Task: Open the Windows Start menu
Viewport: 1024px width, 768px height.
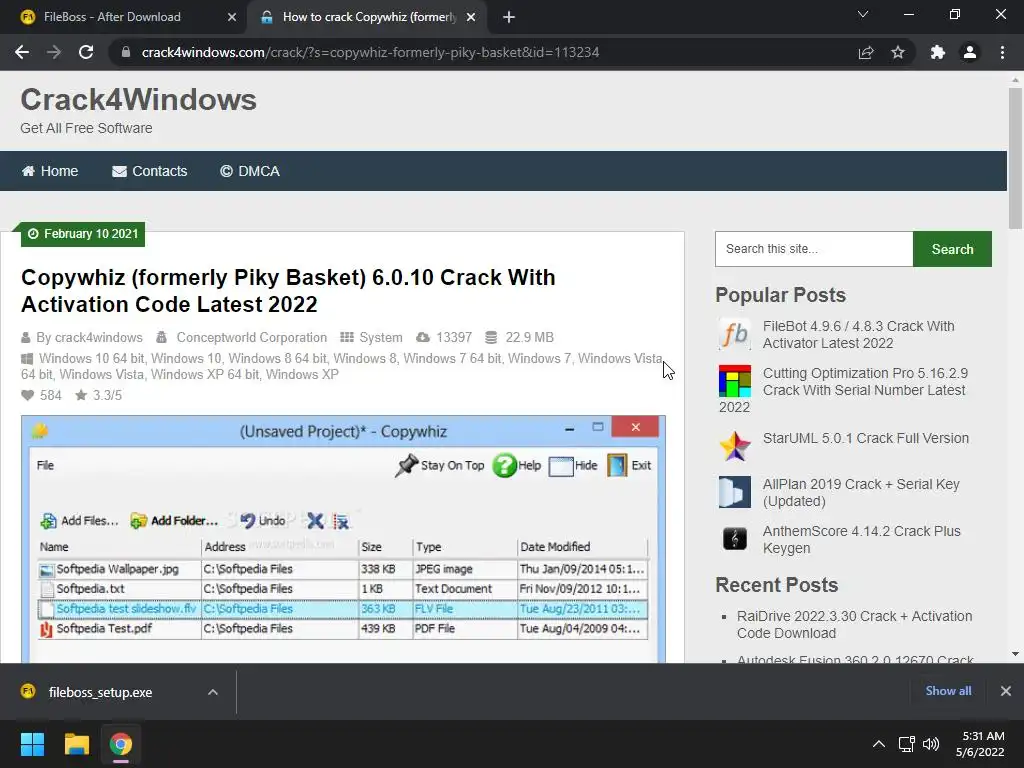Action: [32, 744]
